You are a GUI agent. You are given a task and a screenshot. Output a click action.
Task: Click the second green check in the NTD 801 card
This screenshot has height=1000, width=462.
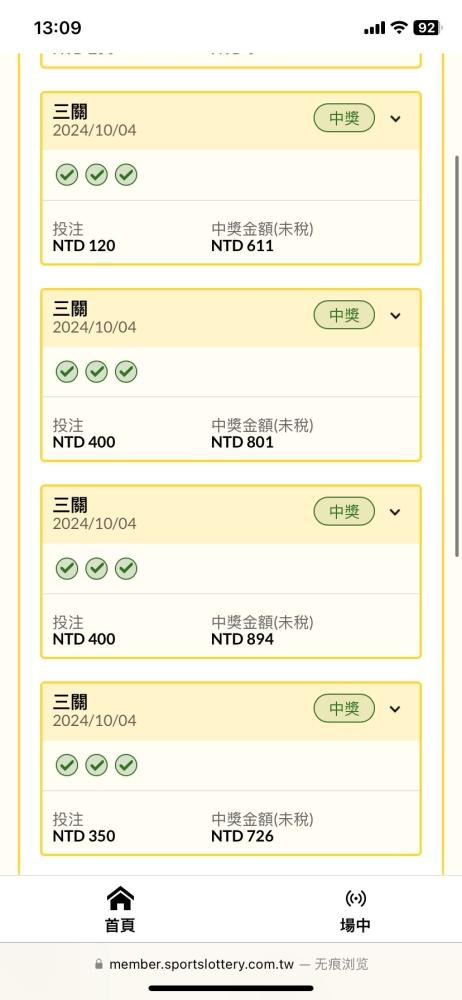pos(96,371)
